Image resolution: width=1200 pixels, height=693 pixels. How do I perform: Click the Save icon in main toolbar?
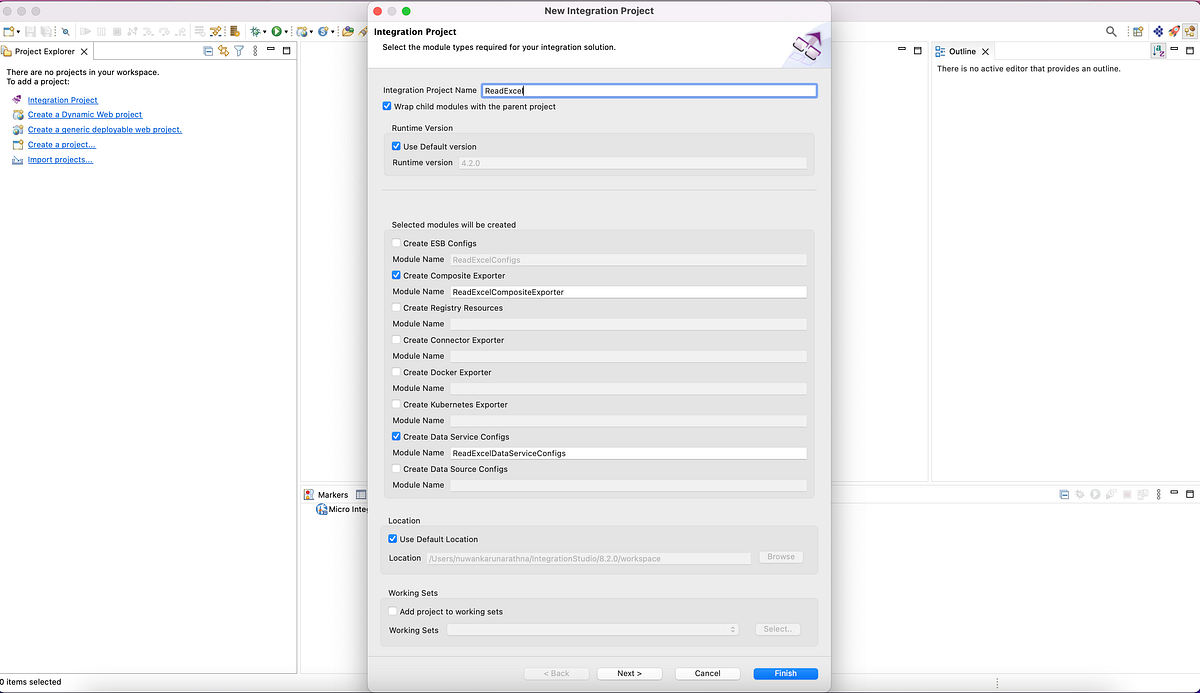tap(30, 32)
